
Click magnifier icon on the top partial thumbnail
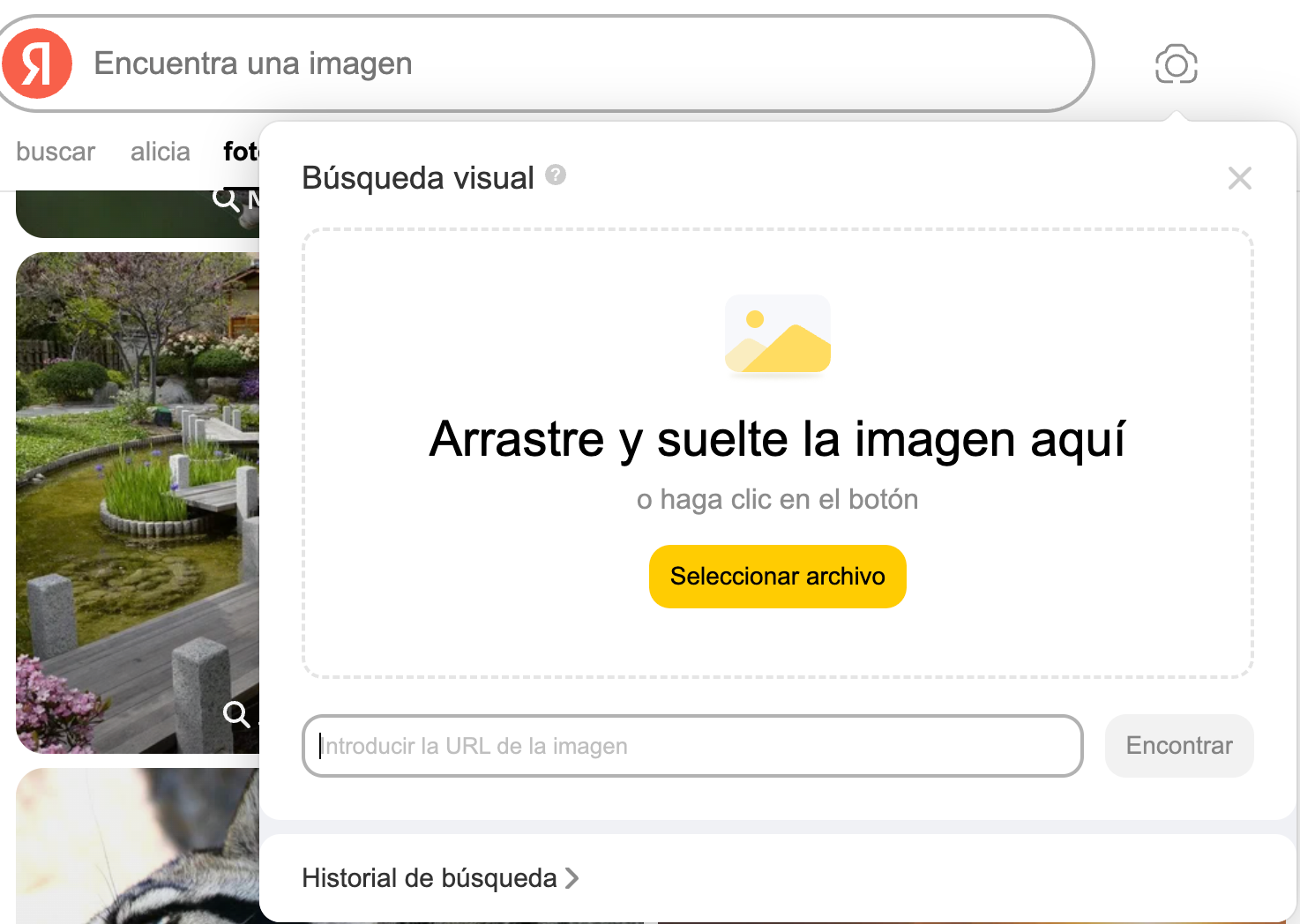pos(226,200)
